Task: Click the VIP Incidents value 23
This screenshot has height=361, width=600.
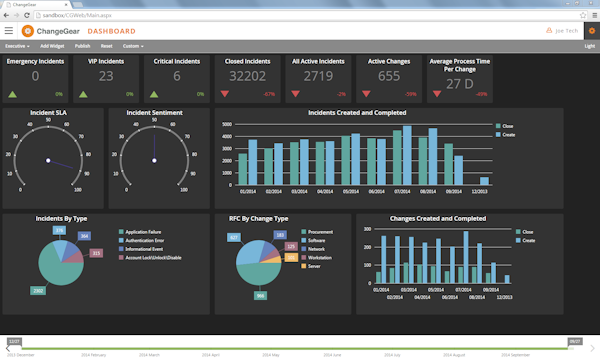Action: click(106, 76)
